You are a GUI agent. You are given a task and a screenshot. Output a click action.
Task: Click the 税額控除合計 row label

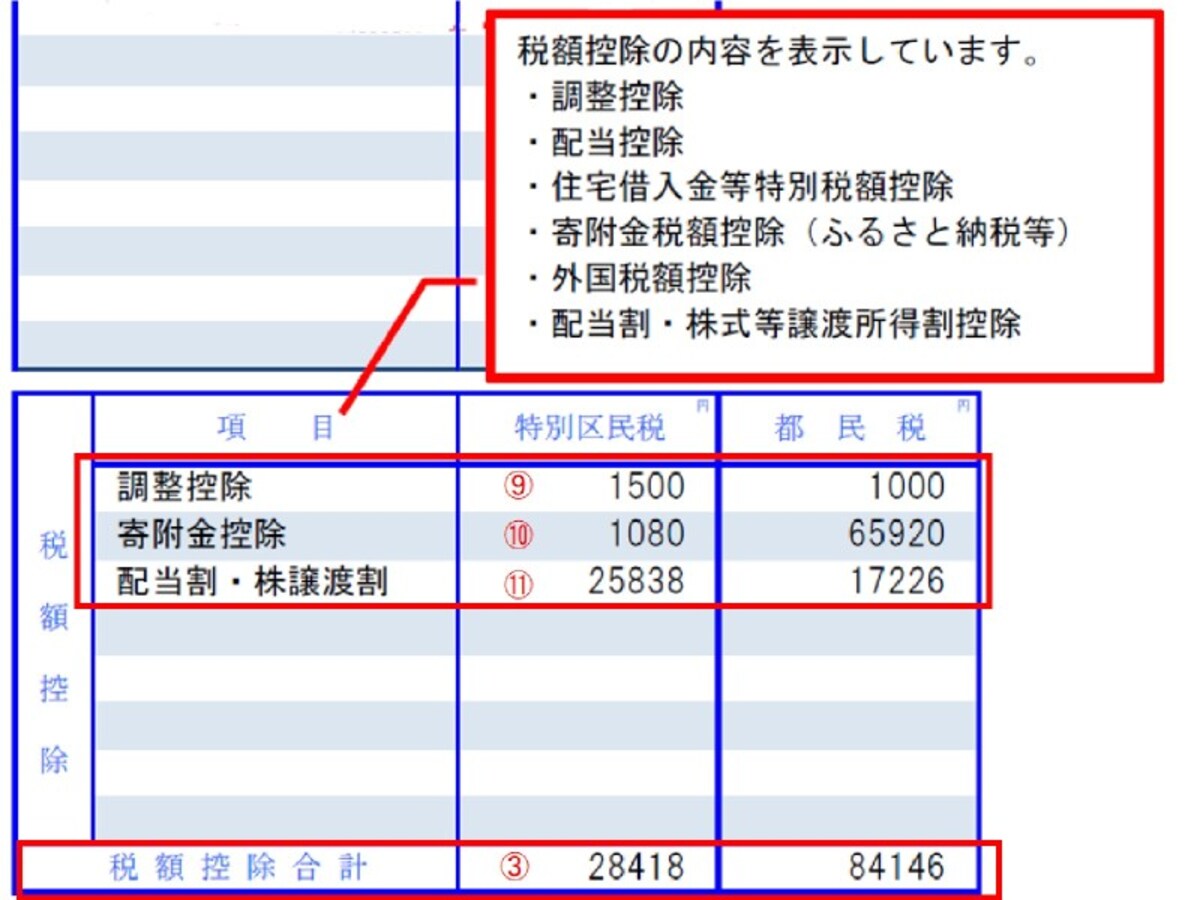click(238, 867)
